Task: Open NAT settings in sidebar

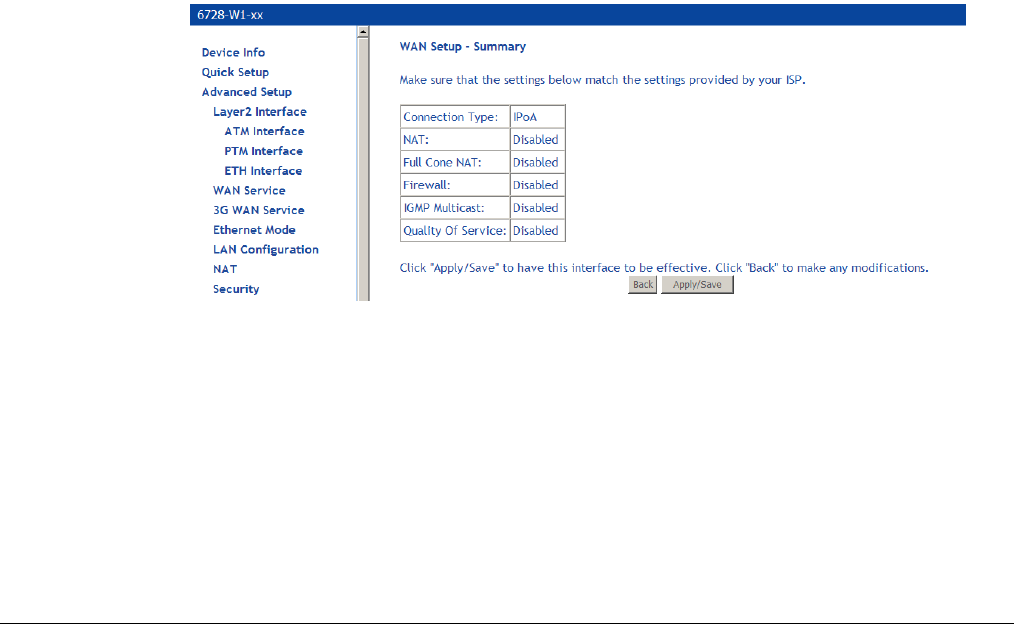Action: click(225, 270)
